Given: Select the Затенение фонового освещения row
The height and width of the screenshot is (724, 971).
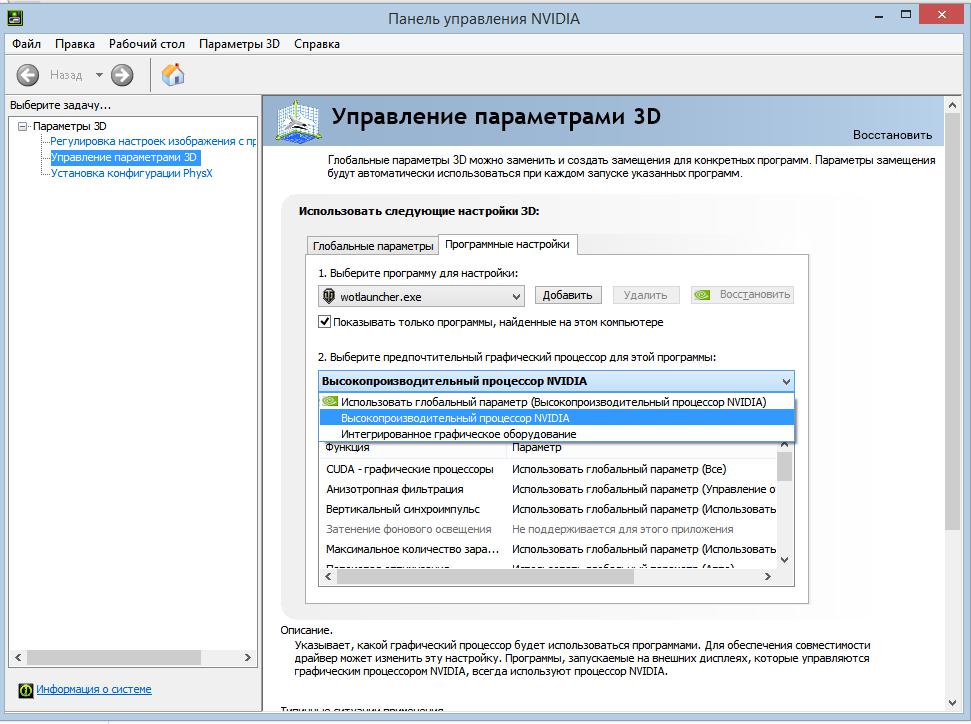Looking at the screenshot, I should 548,530.
